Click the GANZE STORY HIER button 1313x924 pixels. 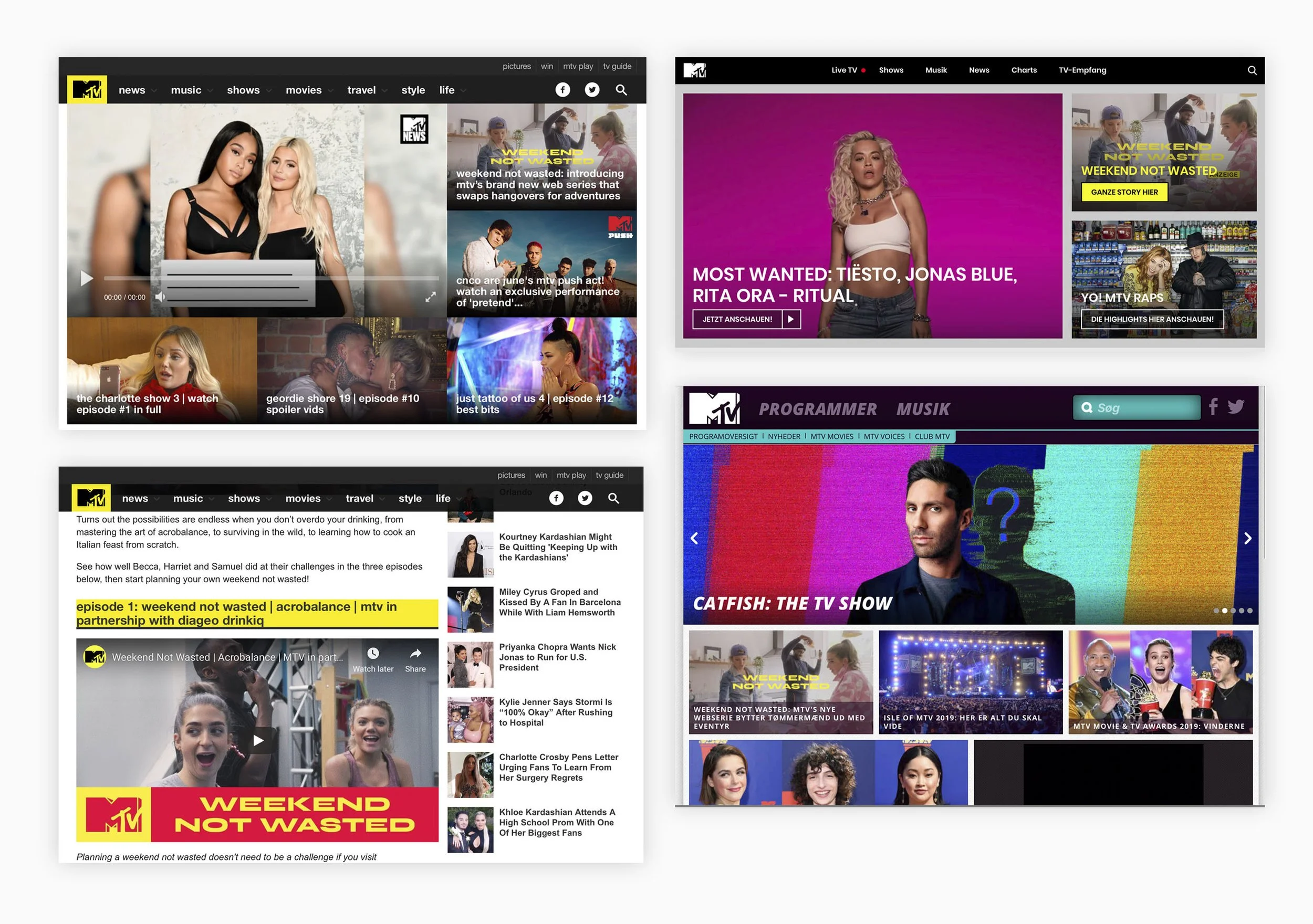pyautogui.click(x=1124, y=192)
